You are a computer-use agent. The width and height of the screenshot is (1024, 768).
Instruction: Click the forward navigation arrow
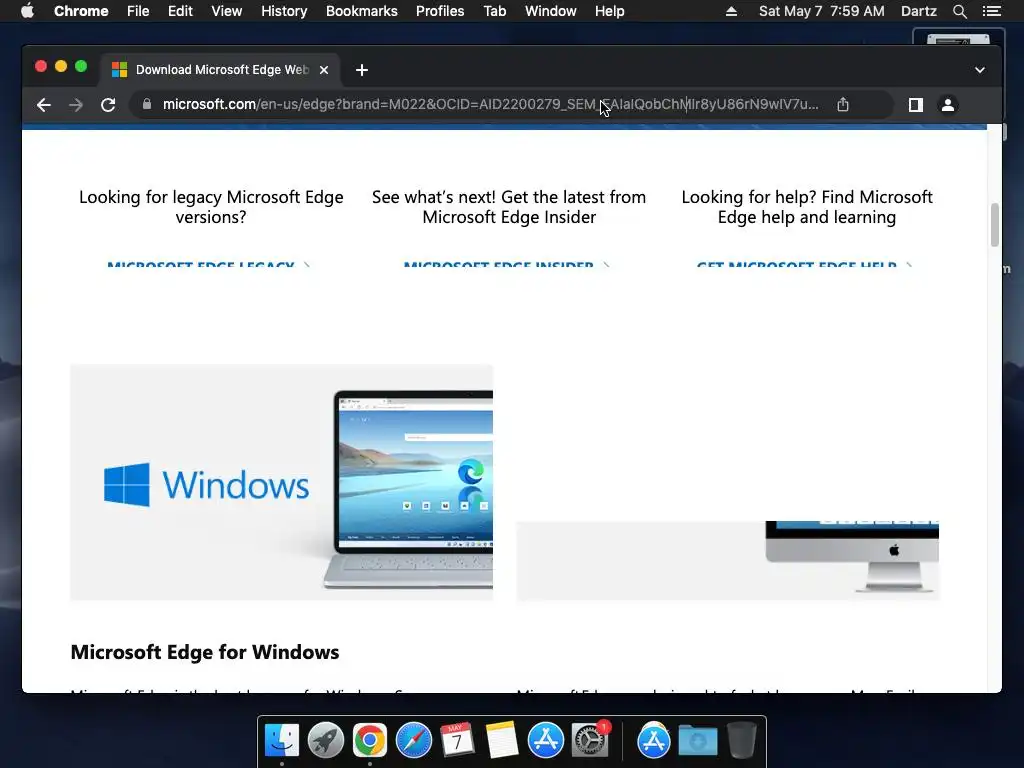point(76,104)
